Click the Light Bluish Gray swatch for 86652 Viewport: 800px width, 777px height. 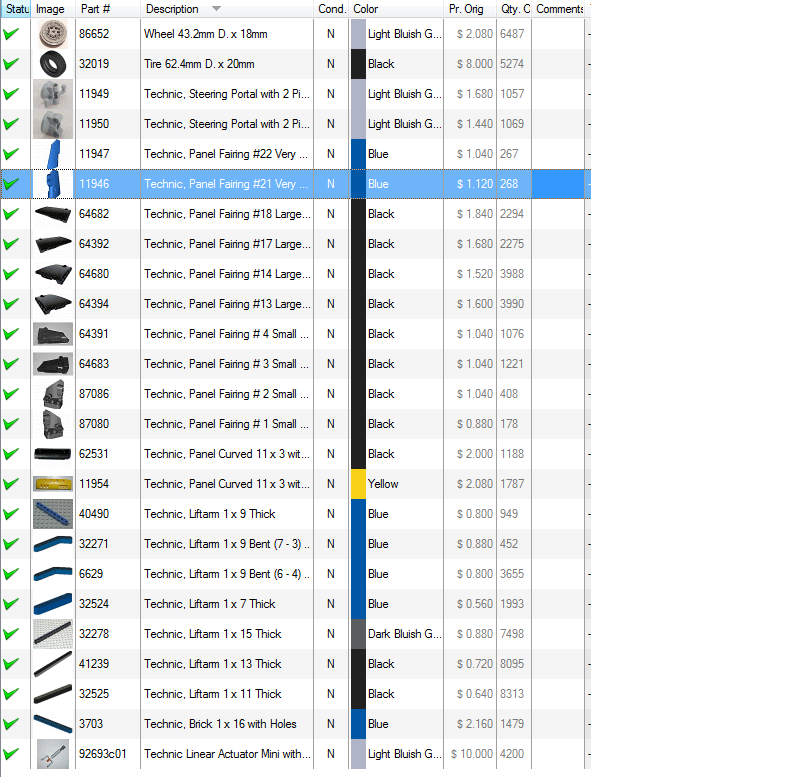coord(359,34)
